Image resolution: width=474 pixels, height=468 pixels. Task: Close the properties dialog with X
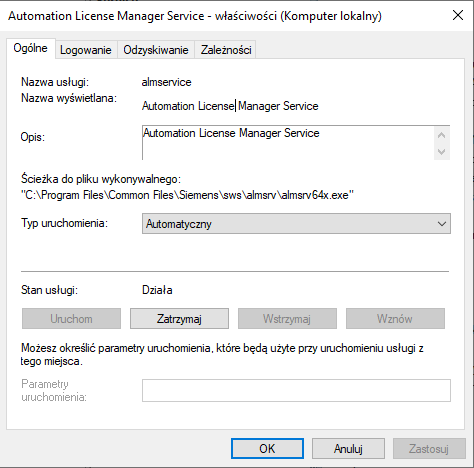coord(458,15)
